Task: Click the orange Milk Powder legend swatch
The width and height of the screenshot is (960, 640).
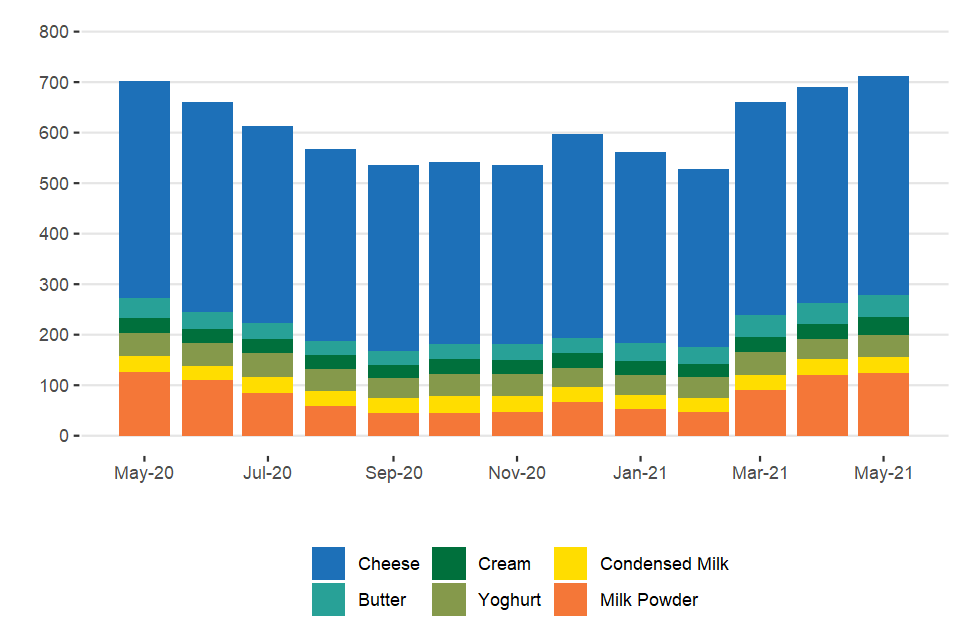Action: tap(570, 600)
